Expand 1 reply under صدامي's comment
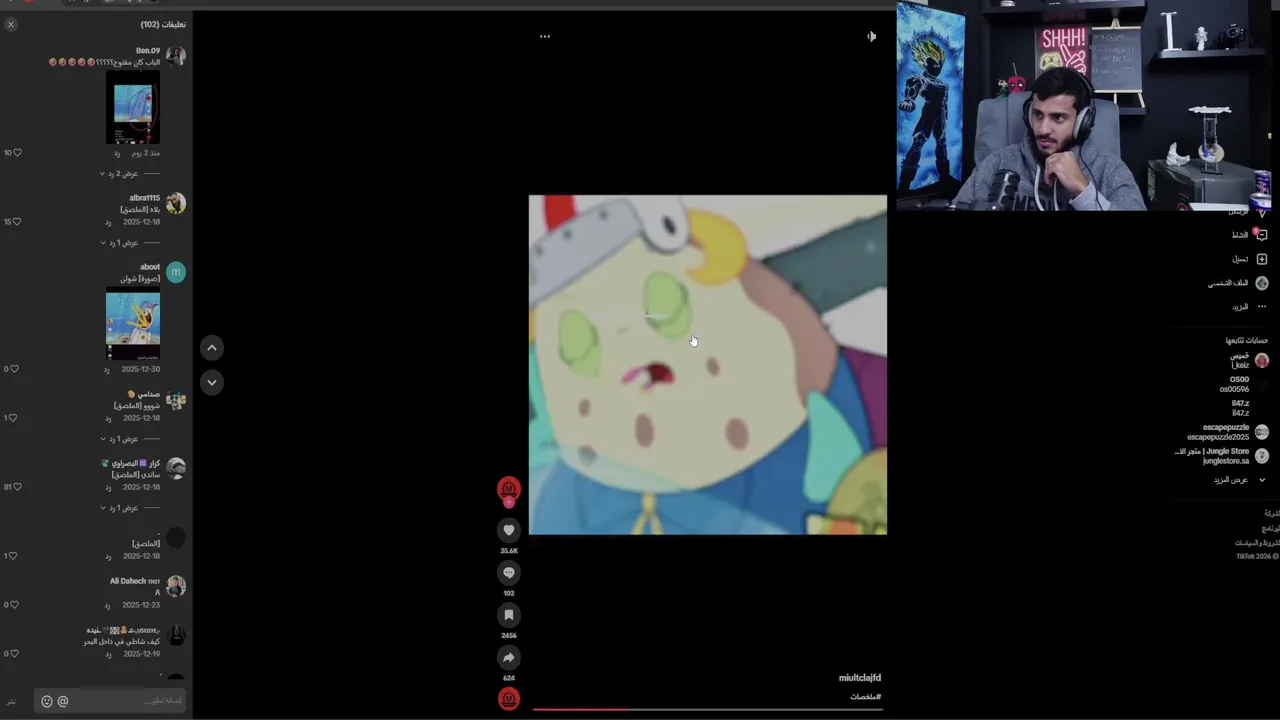Screen dimensions: 1280x720 [119, 439]
